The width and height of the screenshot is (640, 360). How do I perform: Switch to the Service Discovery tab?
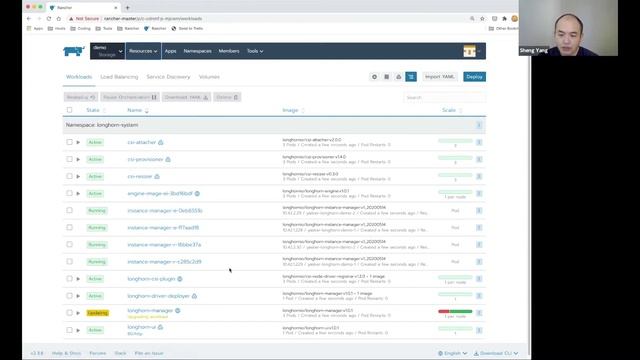(x=168, y=77)
